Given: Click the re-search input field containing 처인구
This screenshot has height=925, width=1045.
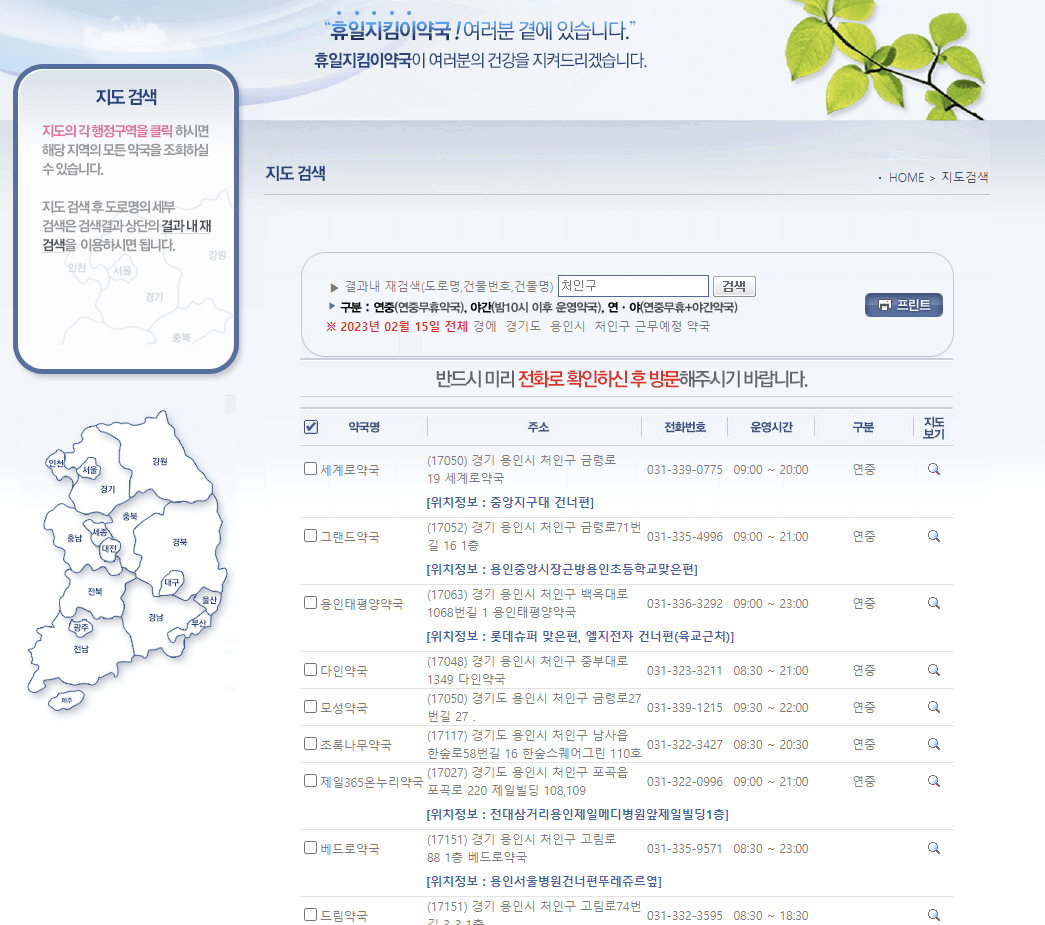Looking at the screenshot, I should tap(633, 286).
